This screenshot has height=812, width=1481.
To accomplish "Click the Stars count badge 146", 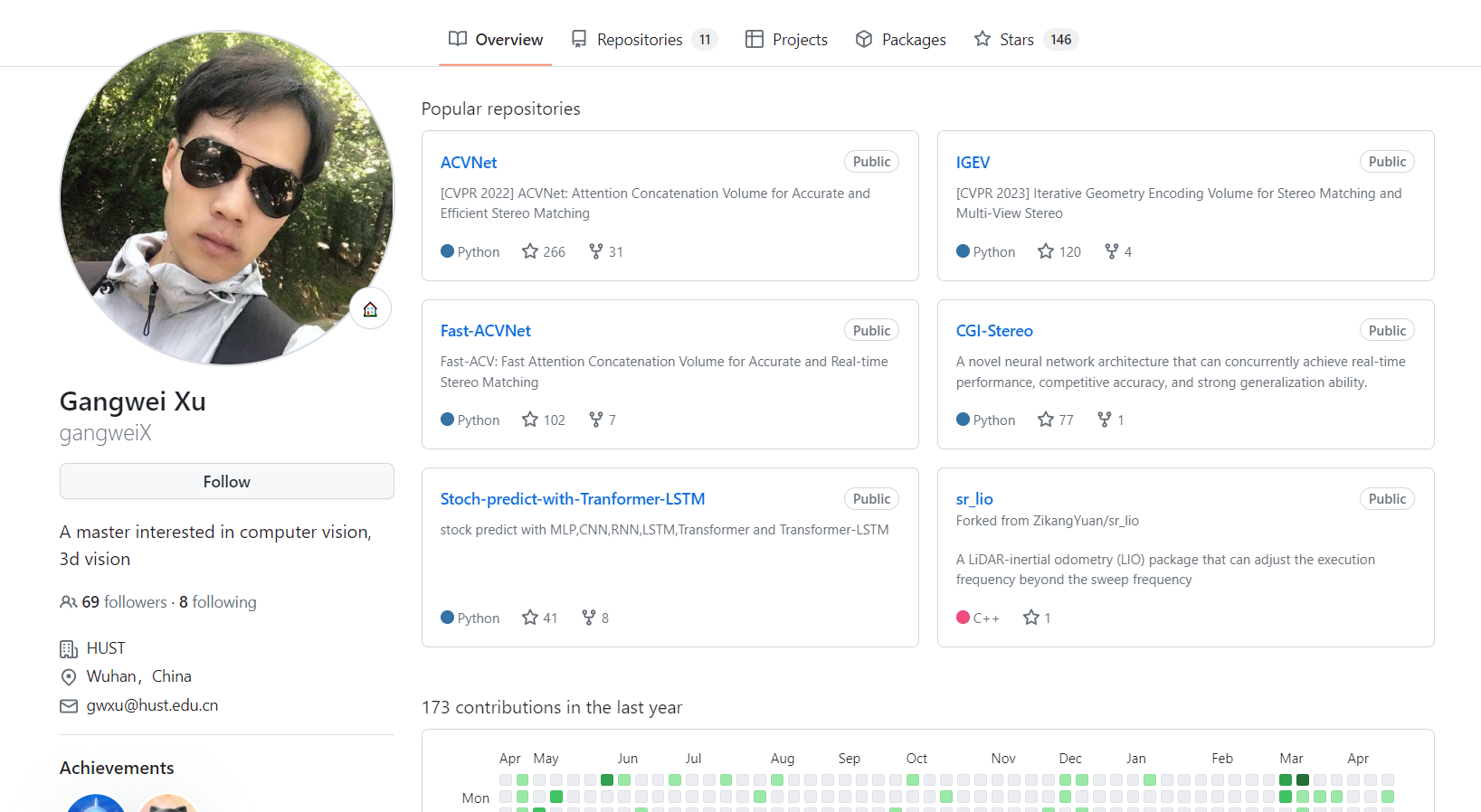I will (x=1061, y=40).
